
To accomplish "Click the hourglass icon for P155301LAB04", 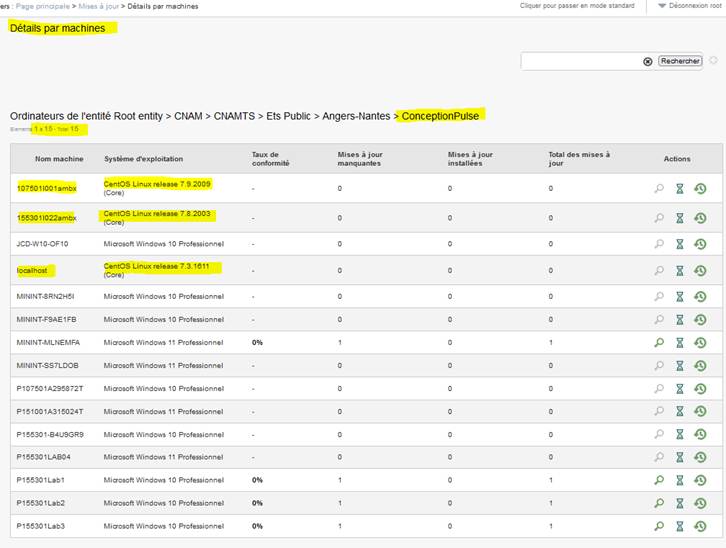I will pyautogui.click(x=679, y=457).
